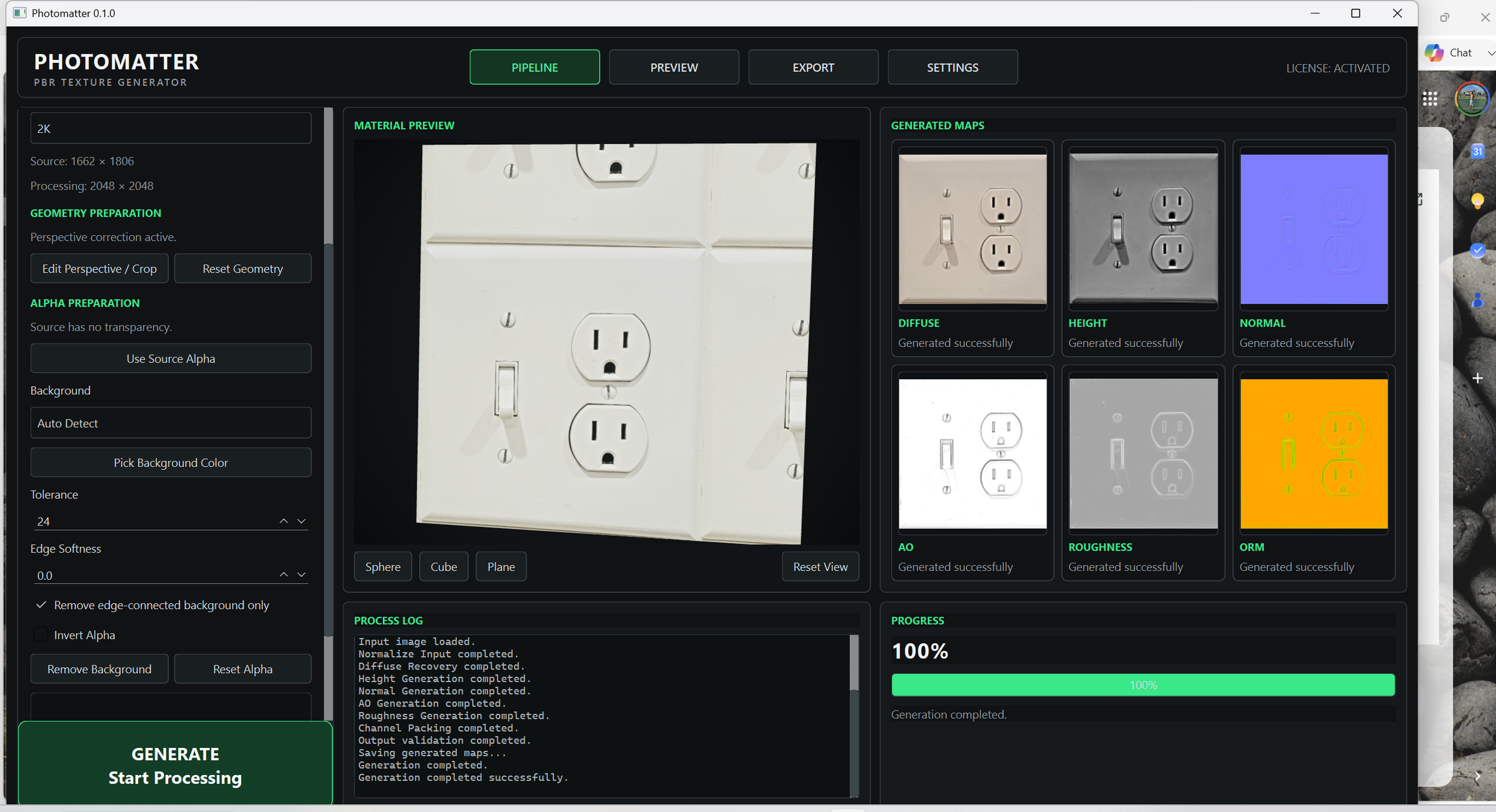
Task: Click 'Source: 1662 × 1806' text
Action: click(x=82, y=161)
